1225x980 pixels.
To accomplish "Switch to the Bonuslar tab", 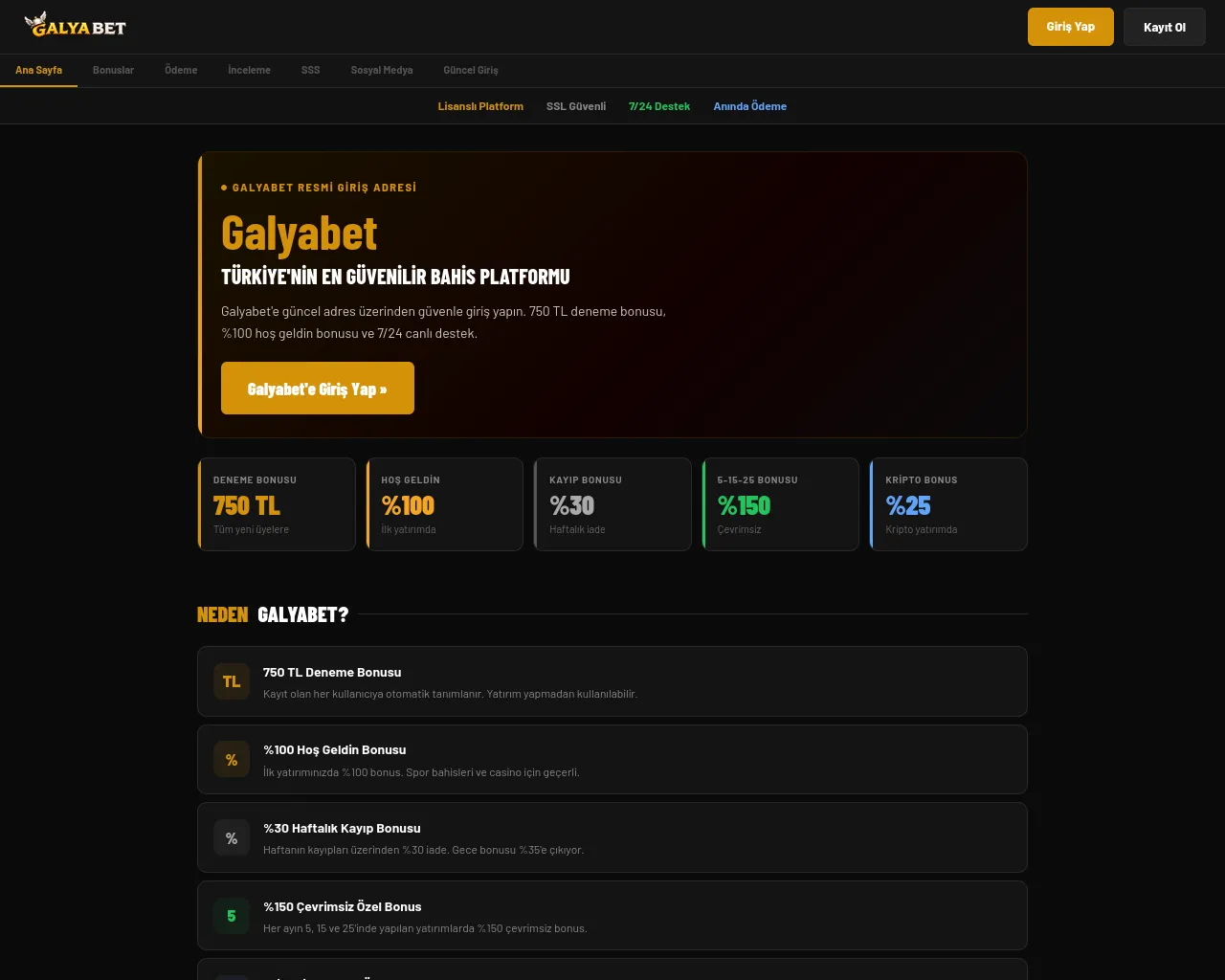I will pos(113,70).
